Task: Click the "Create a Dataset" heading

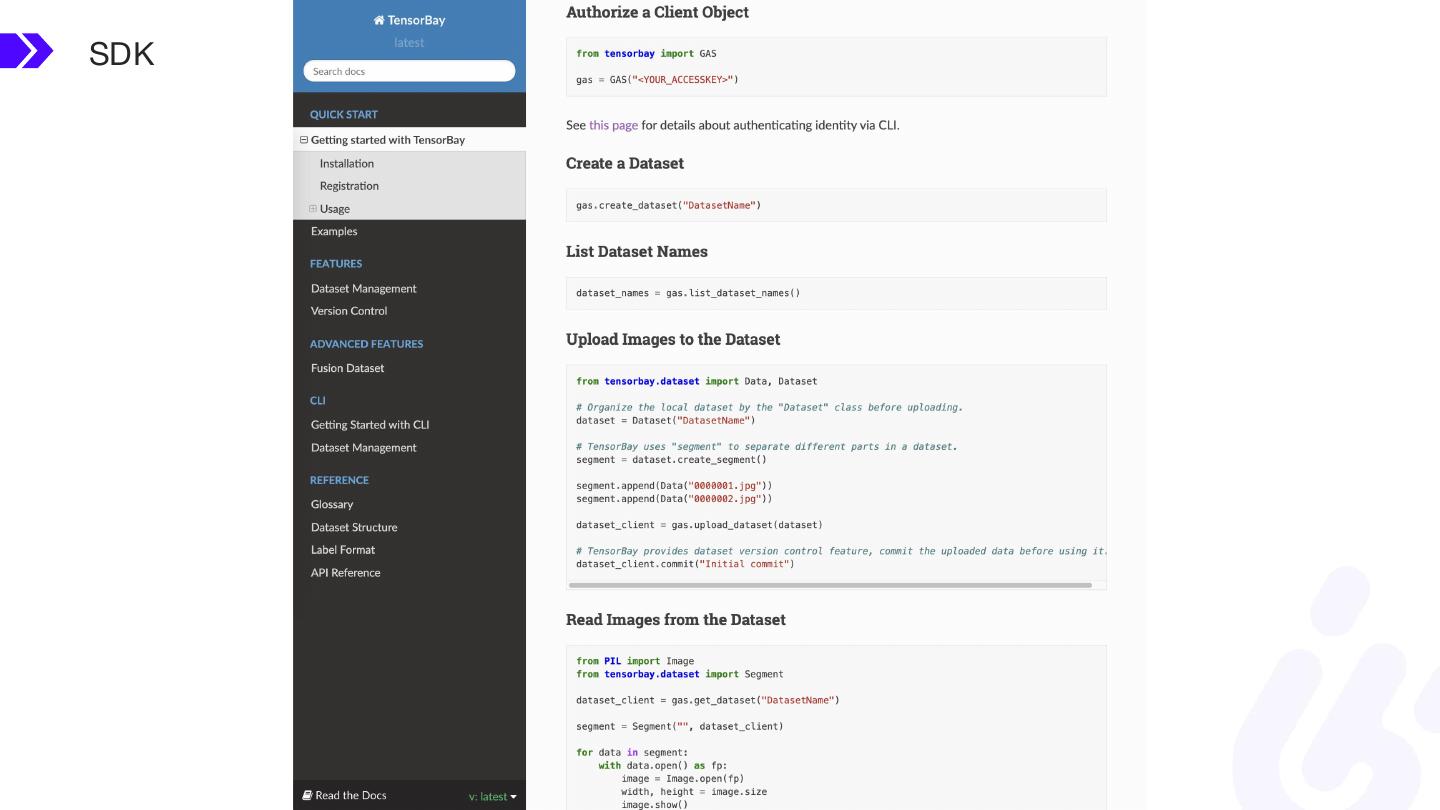Action: 625,163
